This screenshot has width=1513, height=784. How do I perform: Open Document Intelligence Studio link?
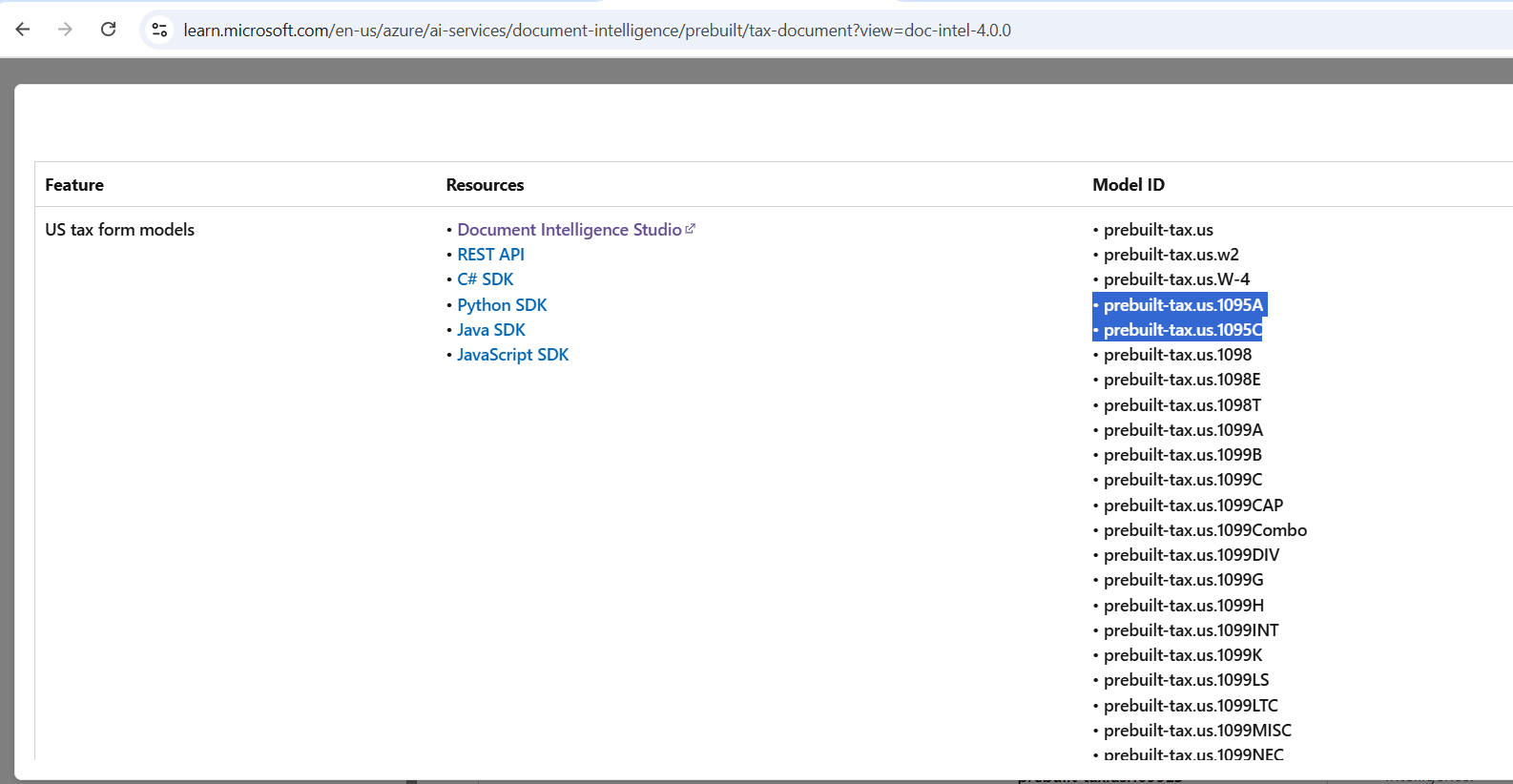570,230
